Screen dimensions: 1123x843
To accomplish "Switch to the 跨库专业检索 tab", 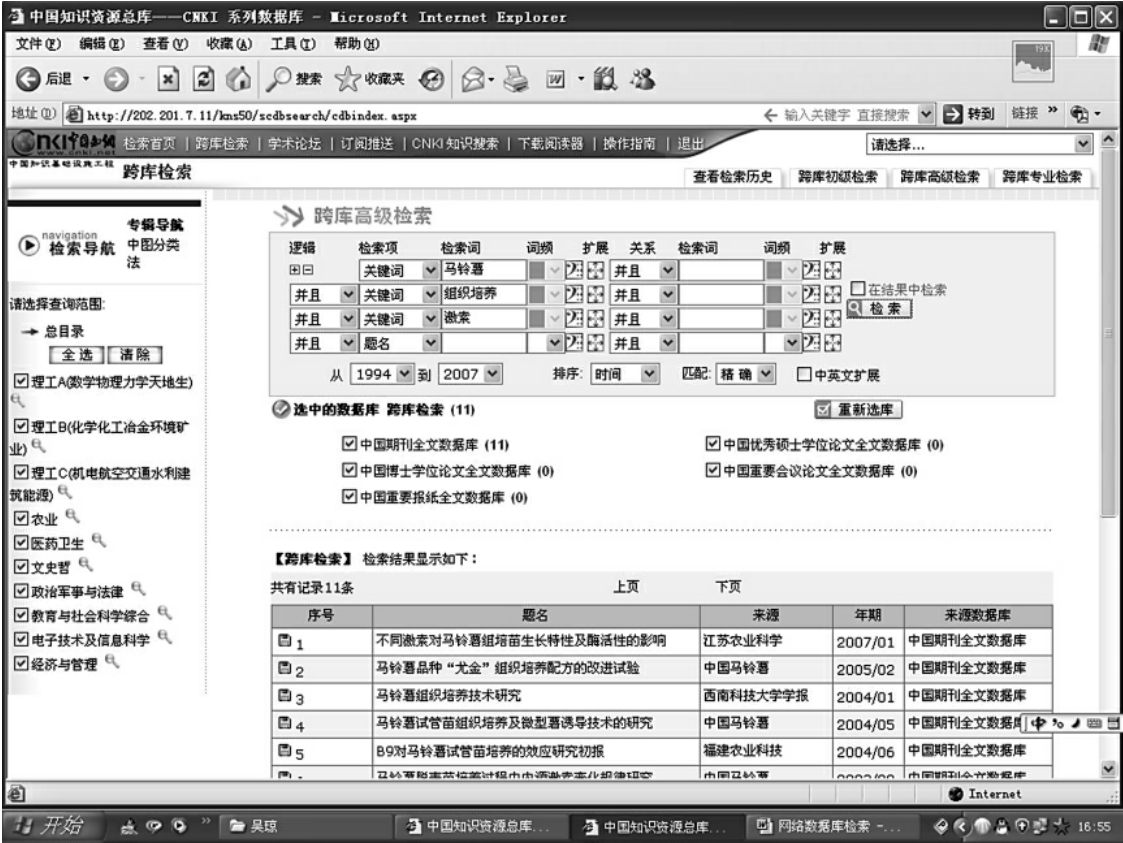I will pos(1045,177).
